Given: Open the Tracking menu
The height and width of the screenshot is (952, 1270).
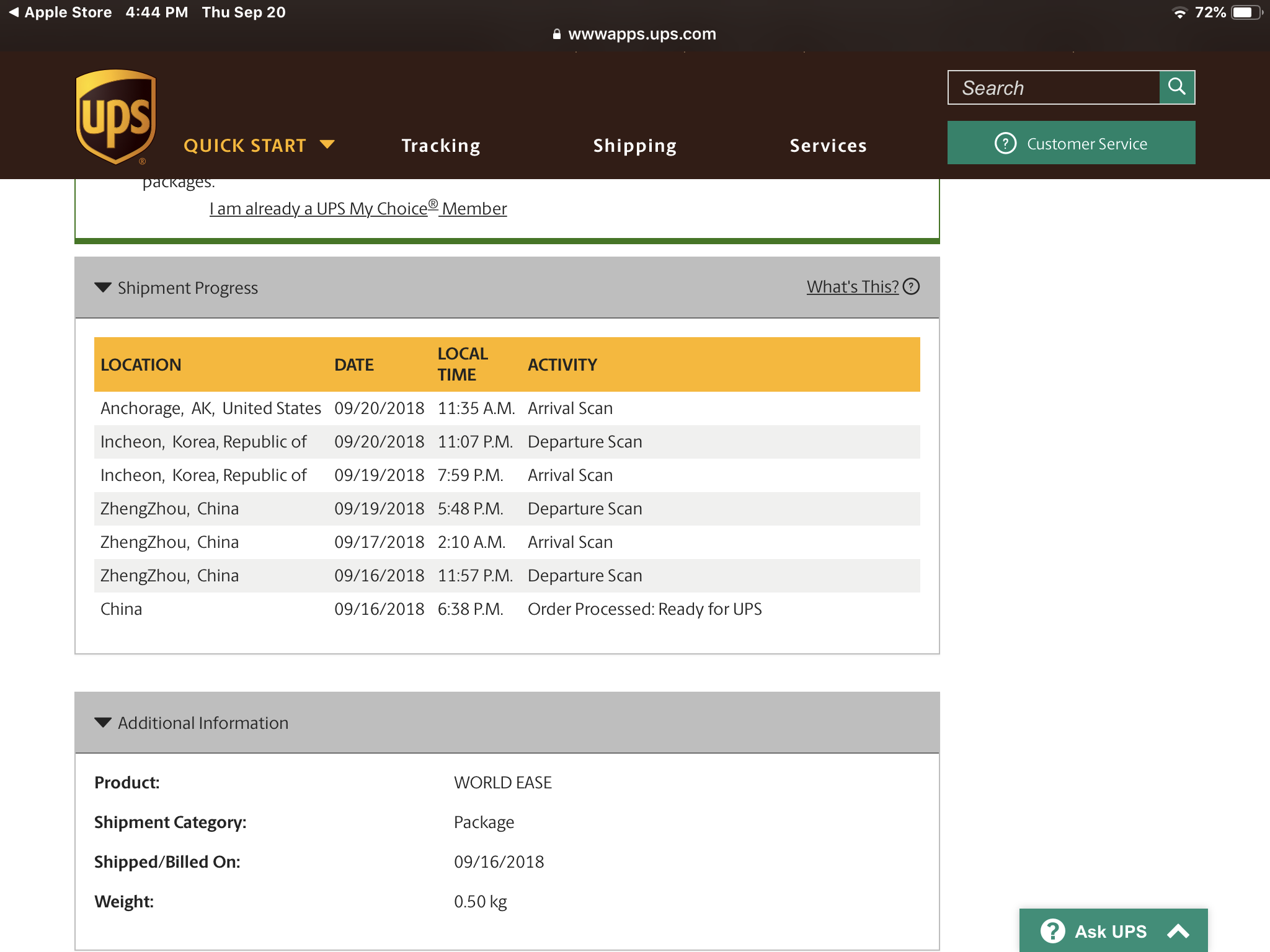Looking at the screenshot, I should click(x=440, y=145).
